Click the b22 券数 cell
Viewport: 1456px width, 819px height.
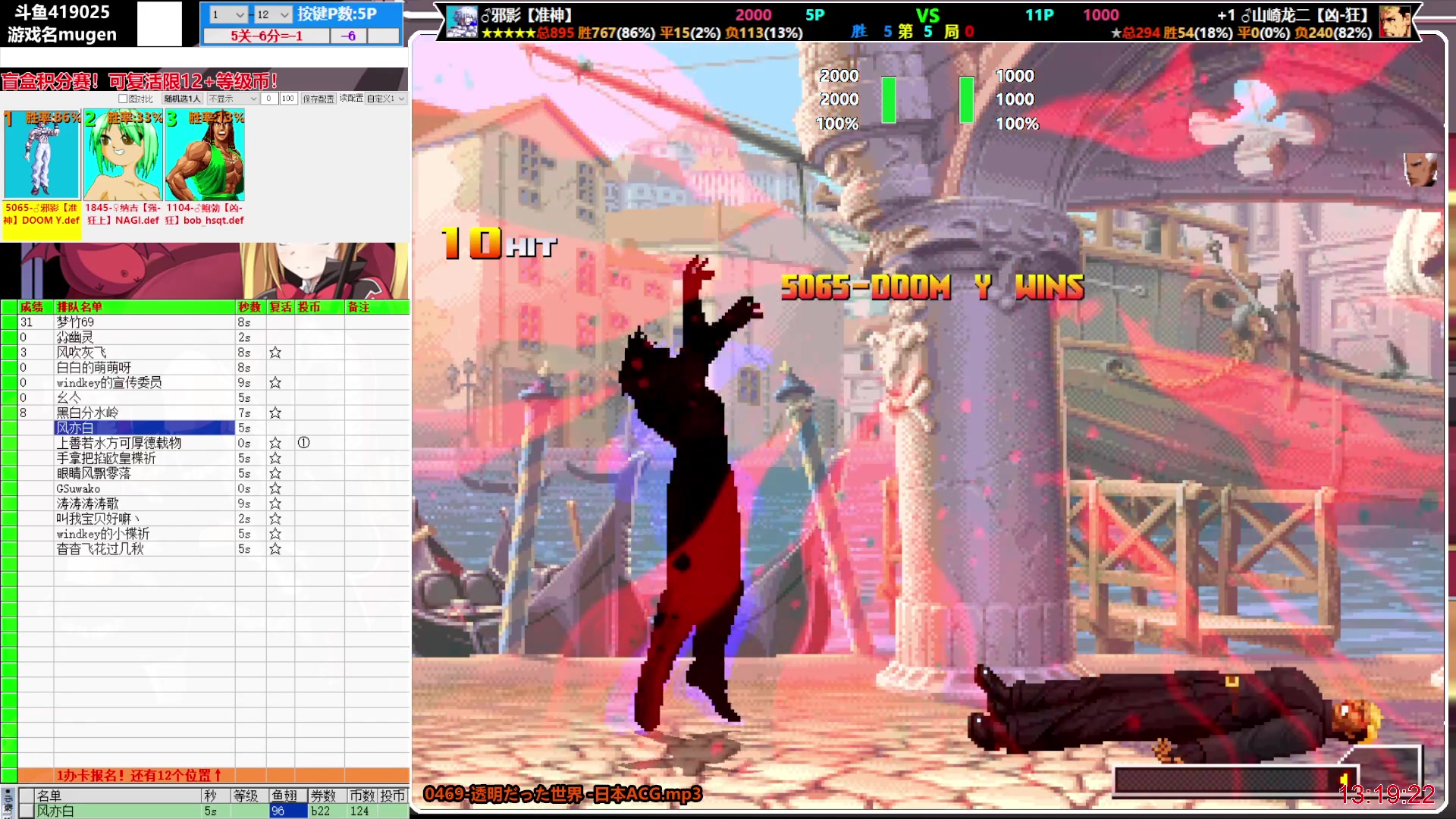(x=326, y=811)
